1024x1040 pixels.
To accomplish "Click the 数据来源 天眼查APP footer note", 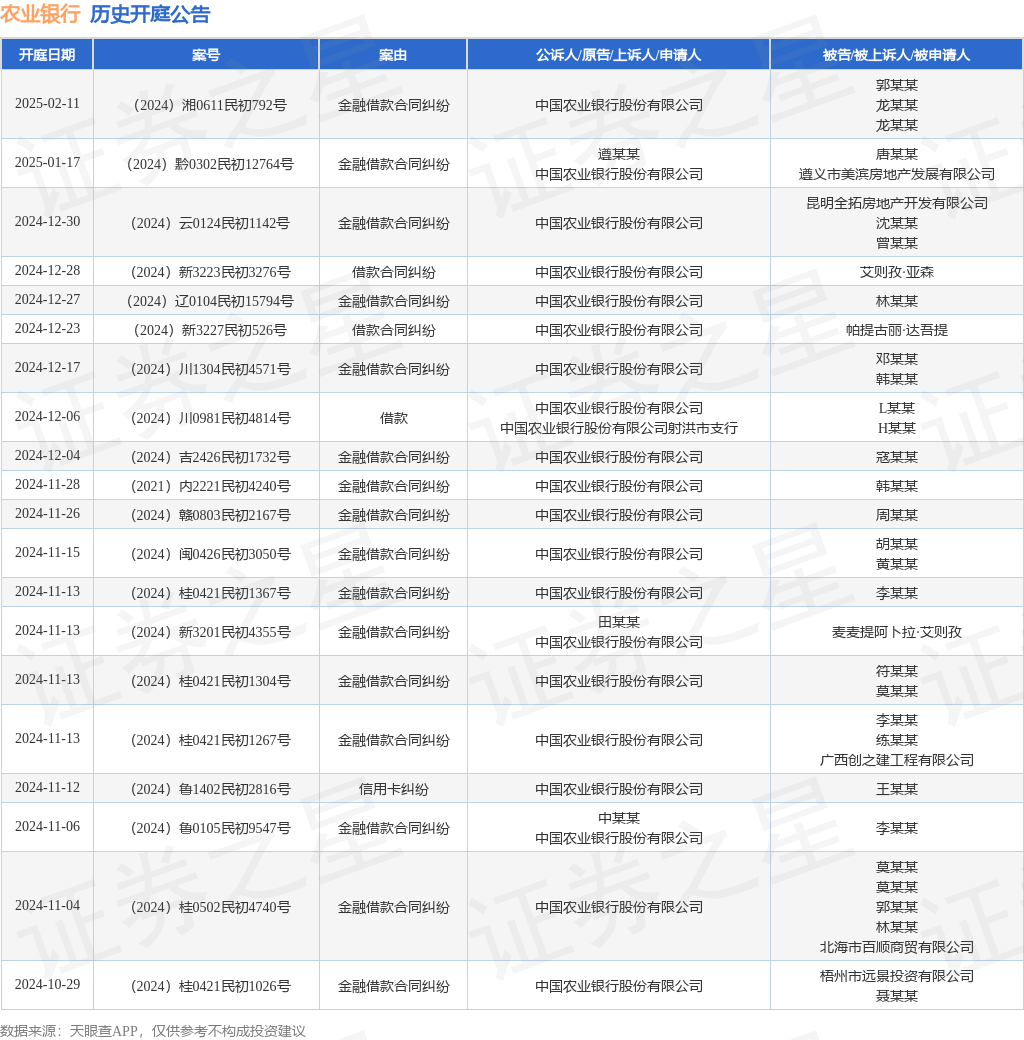I will [153, 1031].
